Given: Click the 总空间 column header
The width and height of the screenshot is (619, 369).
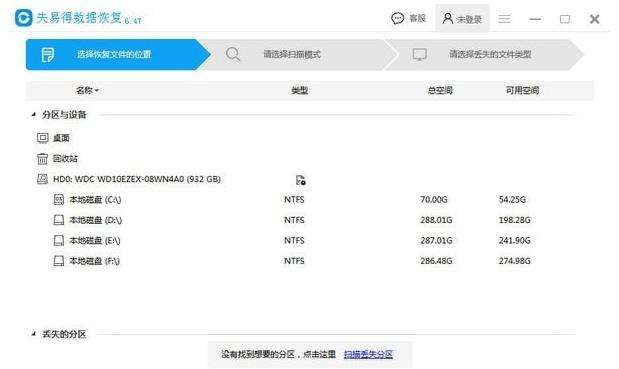Looking at the screenshot, I should (440, 90).
